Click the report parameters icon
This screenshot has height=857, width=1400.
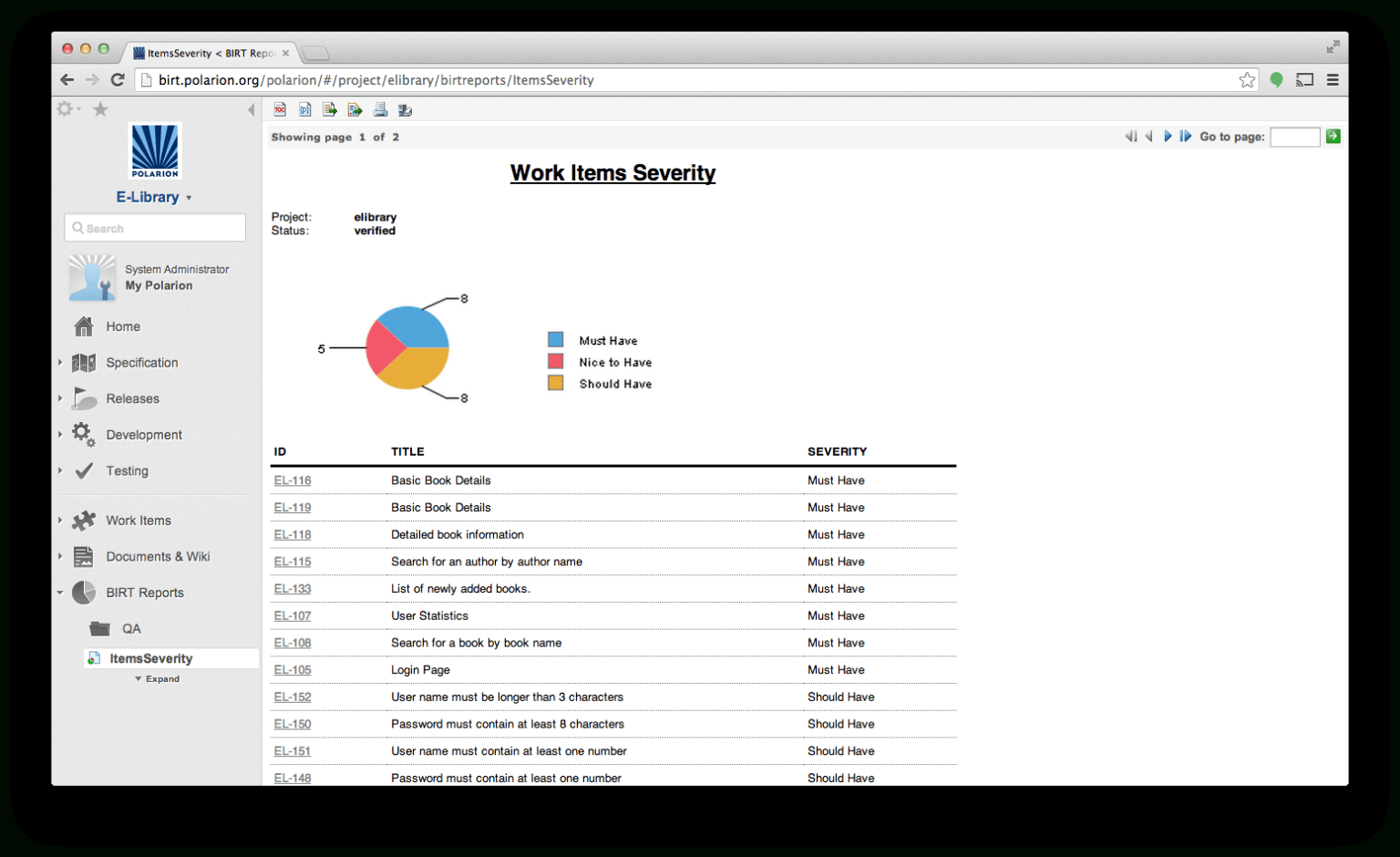304,109
